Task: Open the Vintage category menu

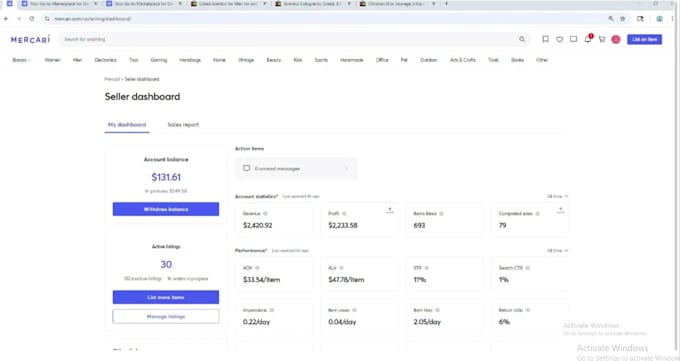Action: coord(246,60)
